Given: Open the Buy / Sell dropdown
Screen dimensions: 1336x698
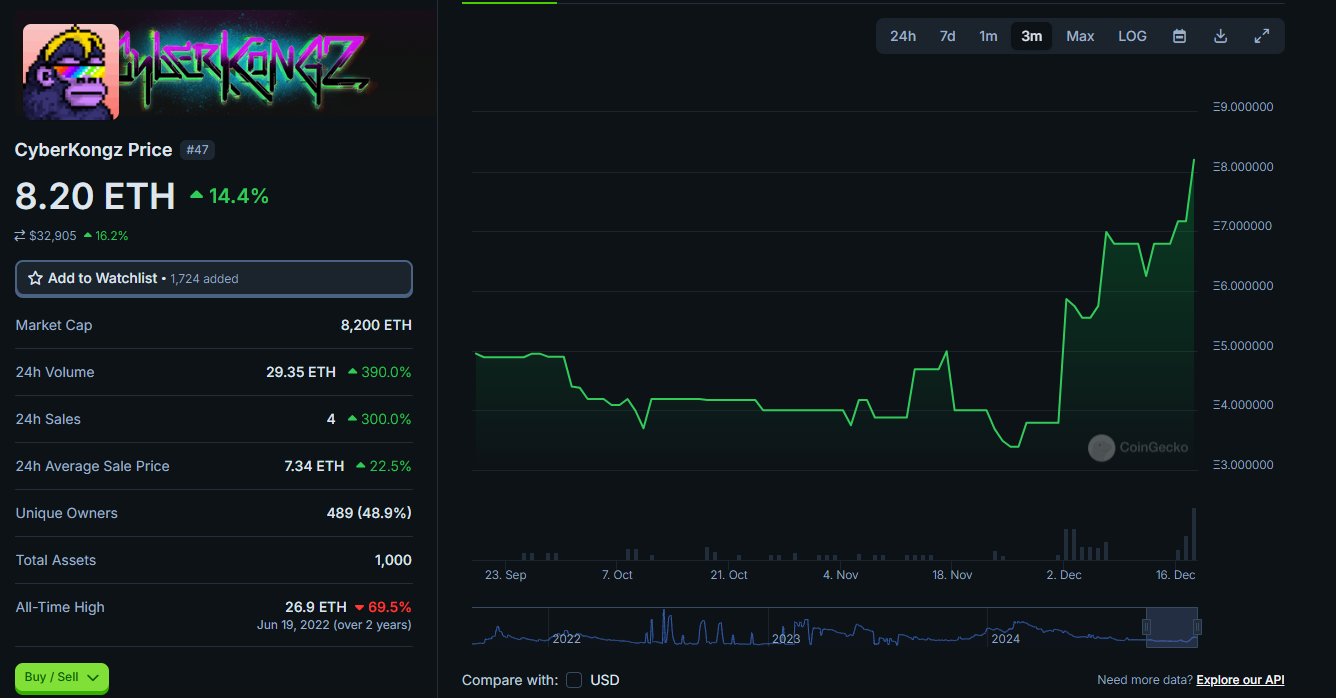Looking at the screenshot, I should [x=62, y=677].
